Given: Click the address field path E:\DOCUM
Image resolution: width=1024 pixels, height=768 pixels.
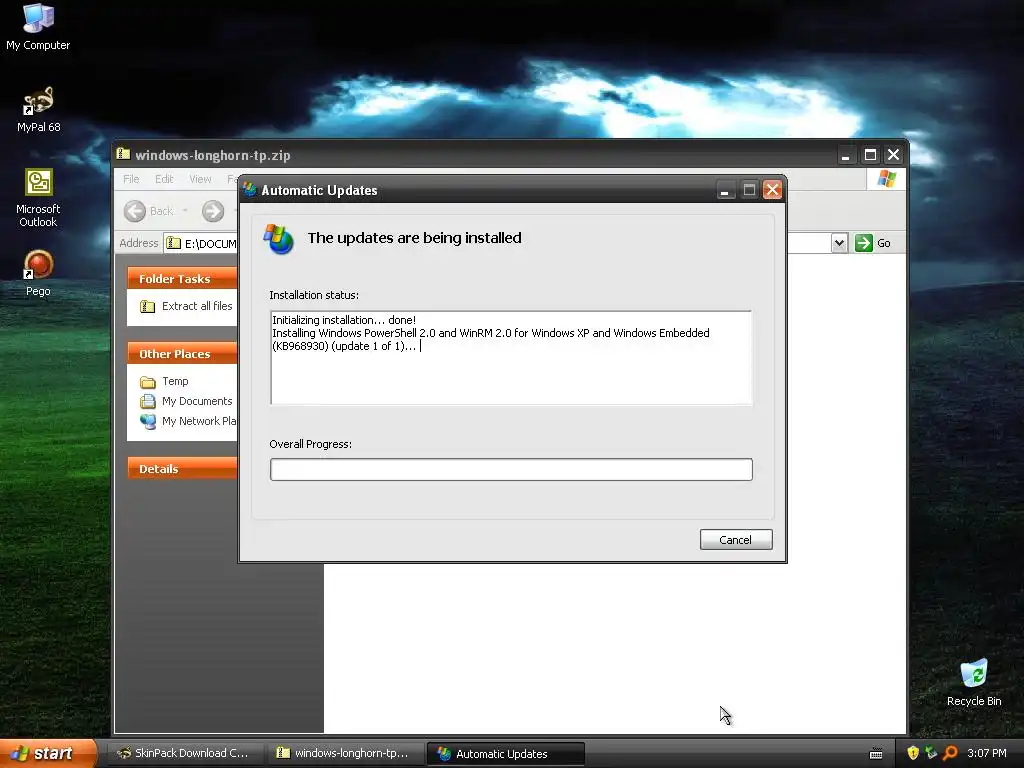Looking at the screenshot, I should (210, 244).
